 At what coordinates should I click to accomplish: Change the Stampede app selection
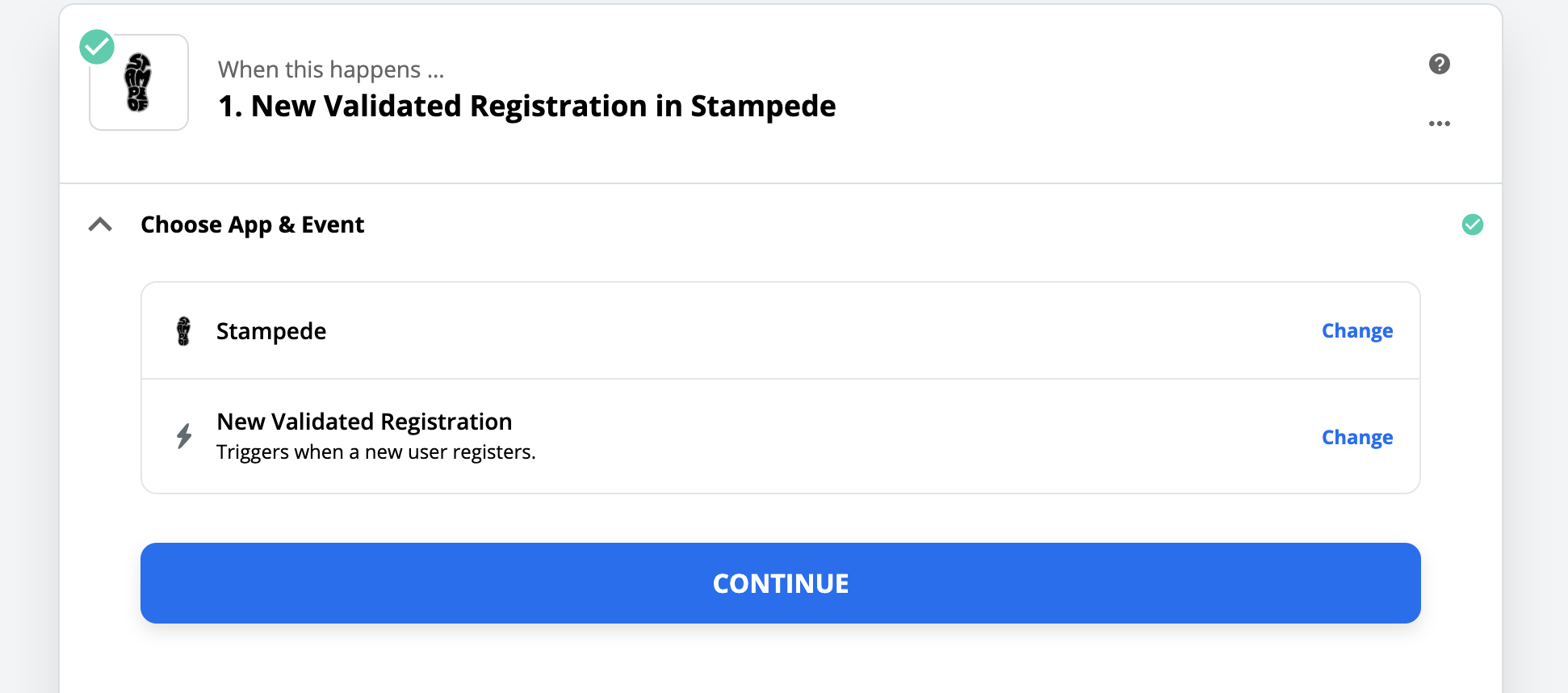(x=1356, y=331)
